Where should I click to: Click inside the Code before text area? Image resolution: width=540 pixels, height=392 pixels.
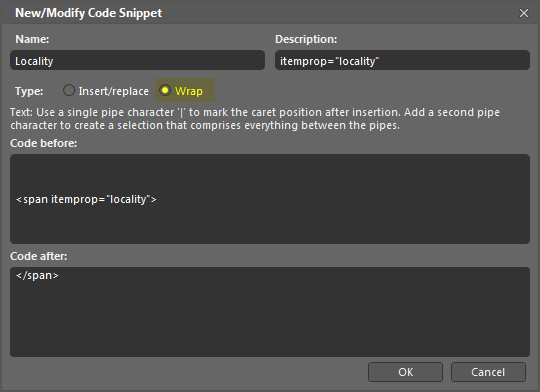coord(270,199)
